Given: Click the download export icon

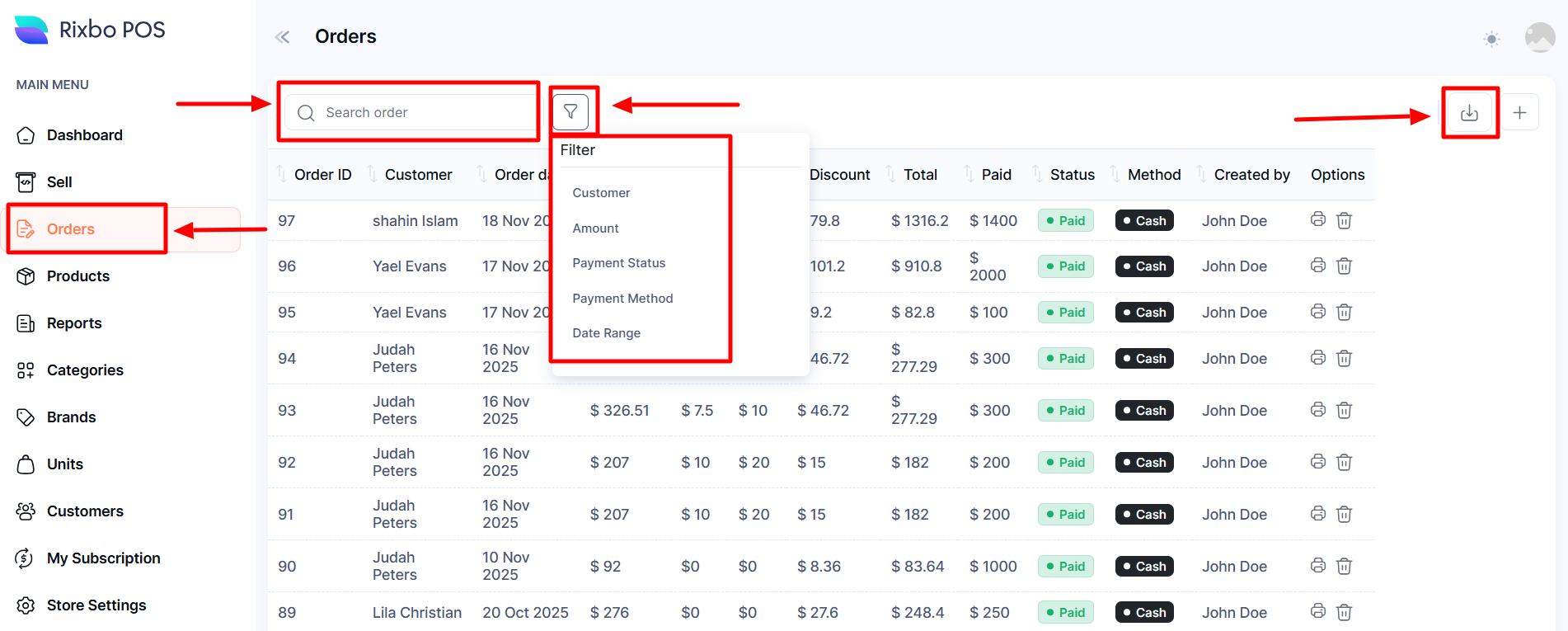Looking at the screenshot, I should (x=1469, y=113).
